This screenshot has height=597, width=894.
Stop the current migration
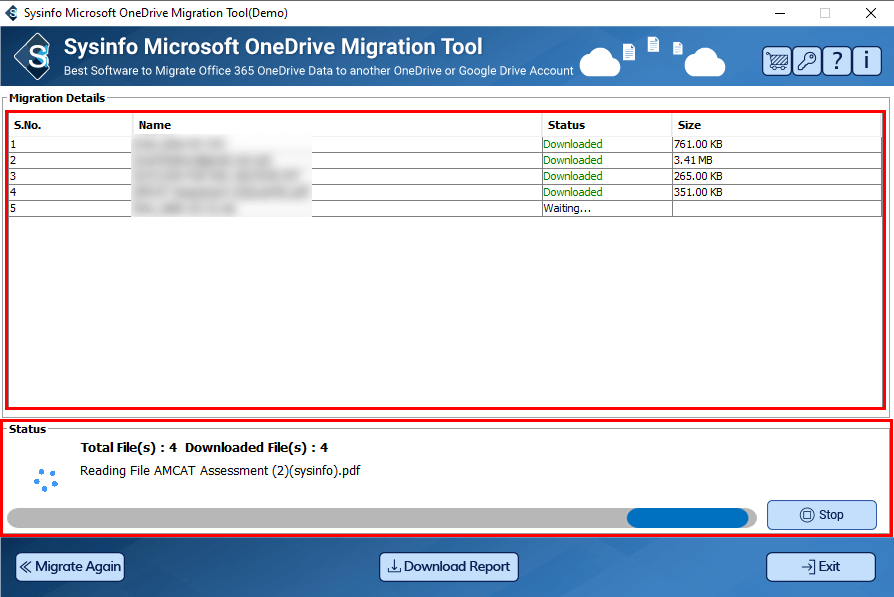coord(821,515)
